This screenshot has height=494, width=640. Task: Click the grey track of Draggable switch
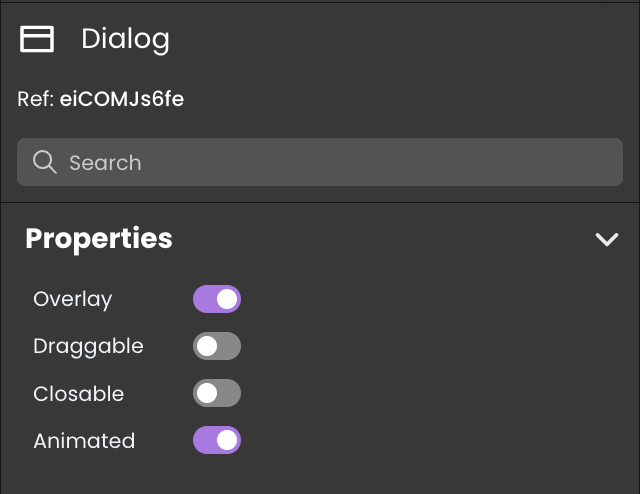coord(229,346)
